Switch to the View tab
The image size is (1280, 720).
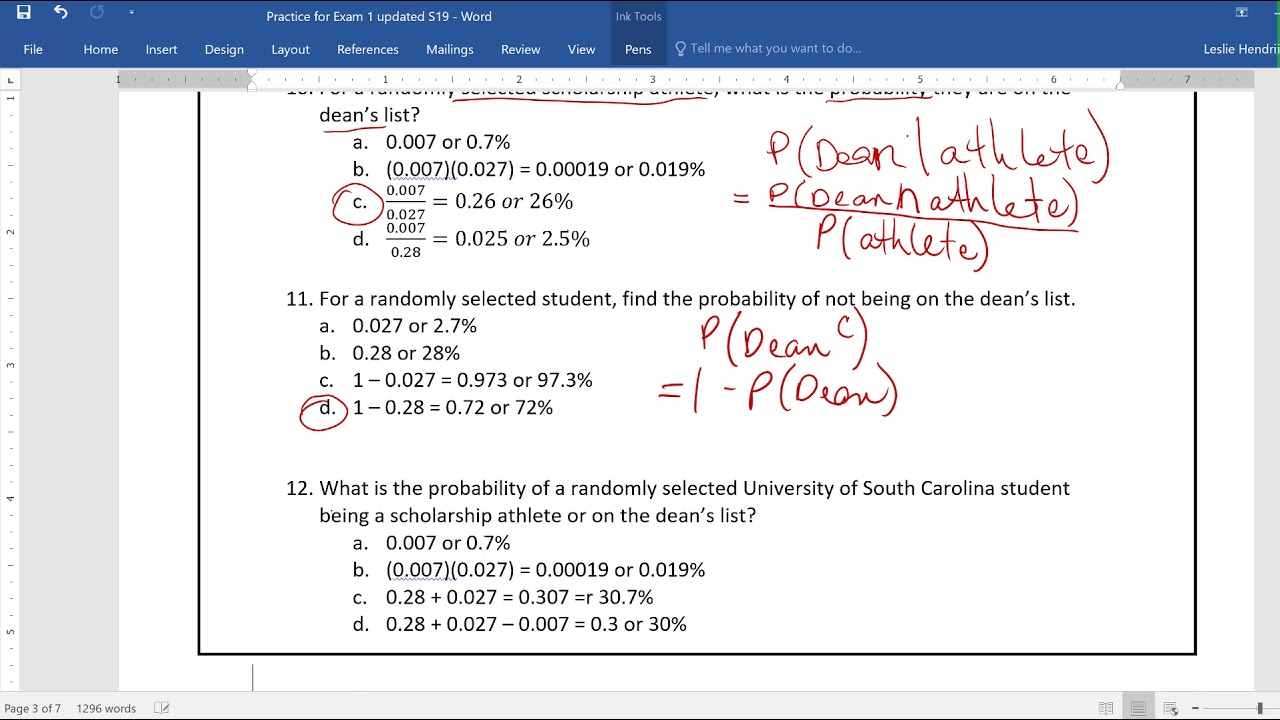click(581, 49)
